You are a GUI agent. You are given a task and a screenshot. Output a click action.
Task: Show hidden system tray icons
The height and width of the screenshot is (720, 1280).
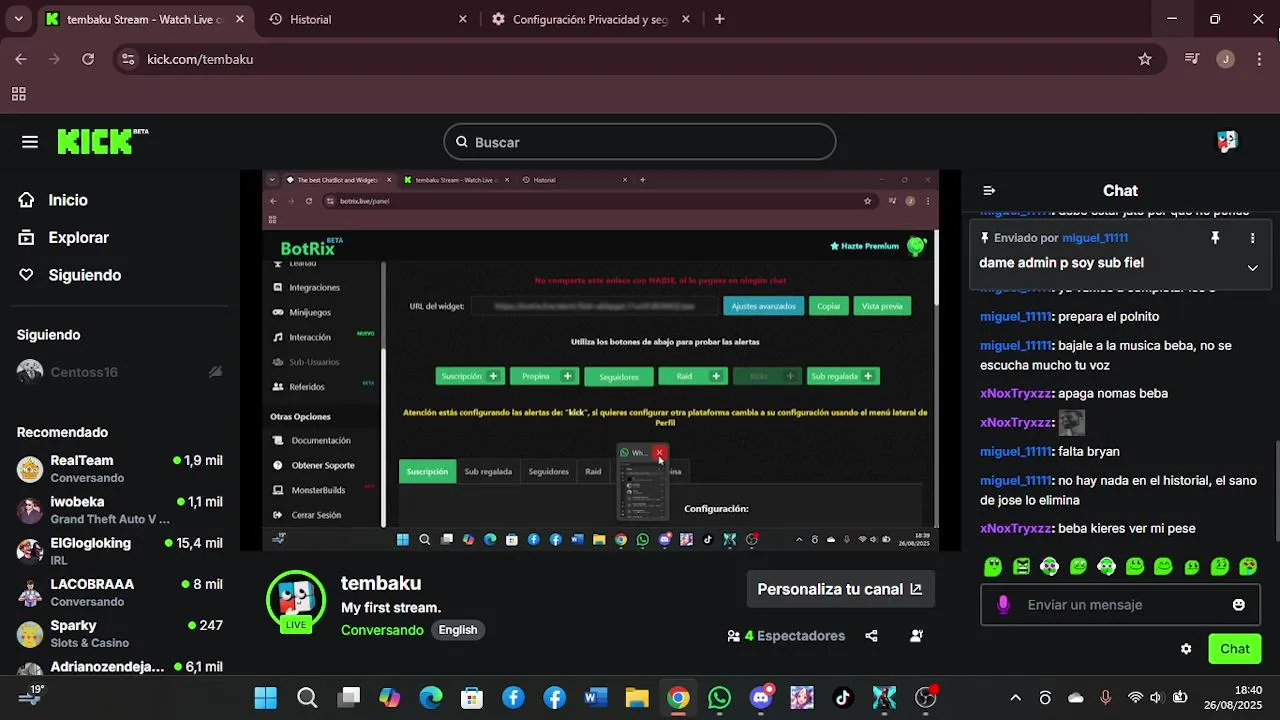pyautogui.click(x=1015, y=698)
